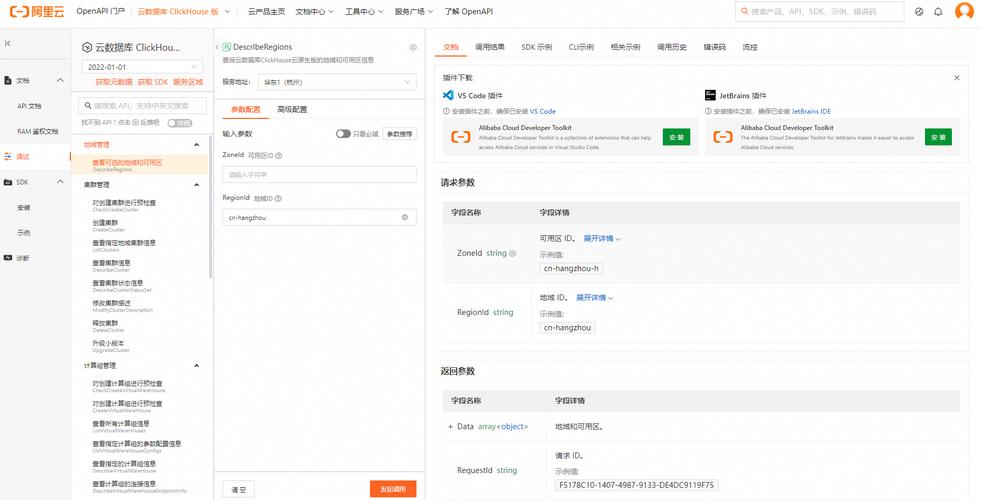The image size is (981, 500).
Task: Open the 2022-01-01 version dropdown
Action: (143, 67)
